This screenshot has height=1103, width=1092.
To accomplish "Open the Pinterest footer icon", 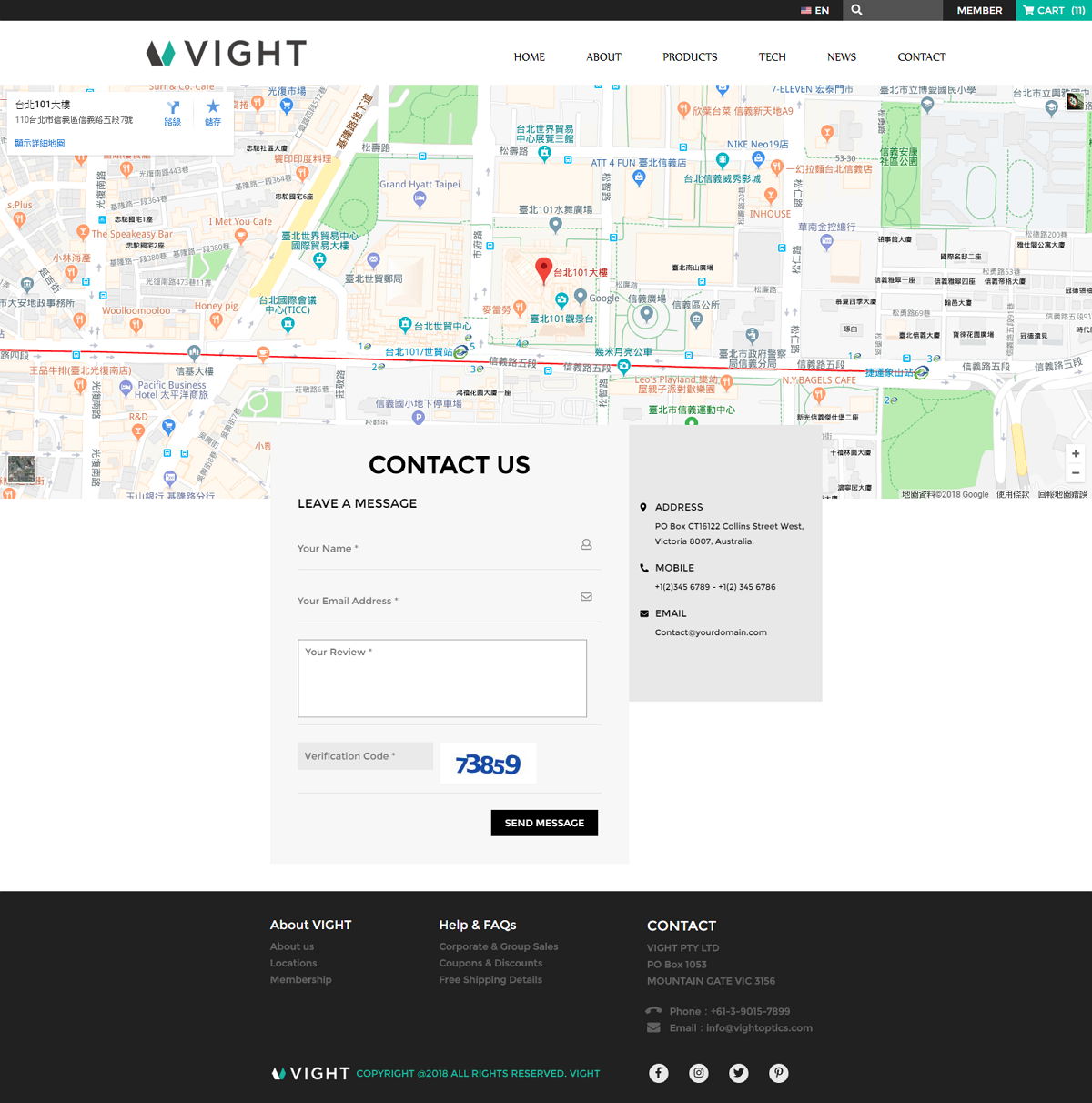I will [x=779, y=1073].
